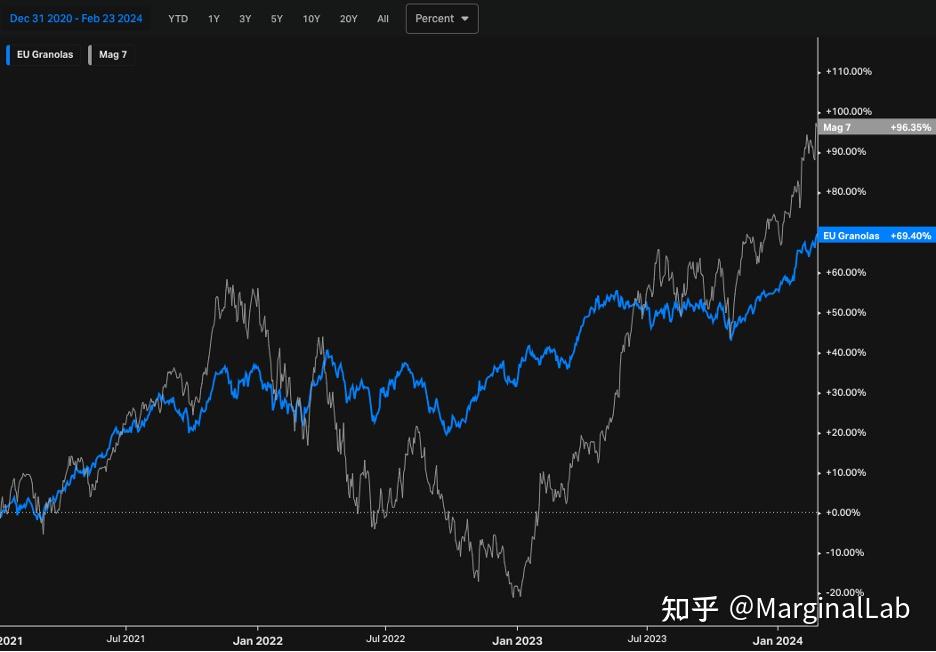This screenshot has width=936, height=652.
Task: Click the Jan 2023 x-axis label
Action: pyautogui.click(x=516, y=638)
